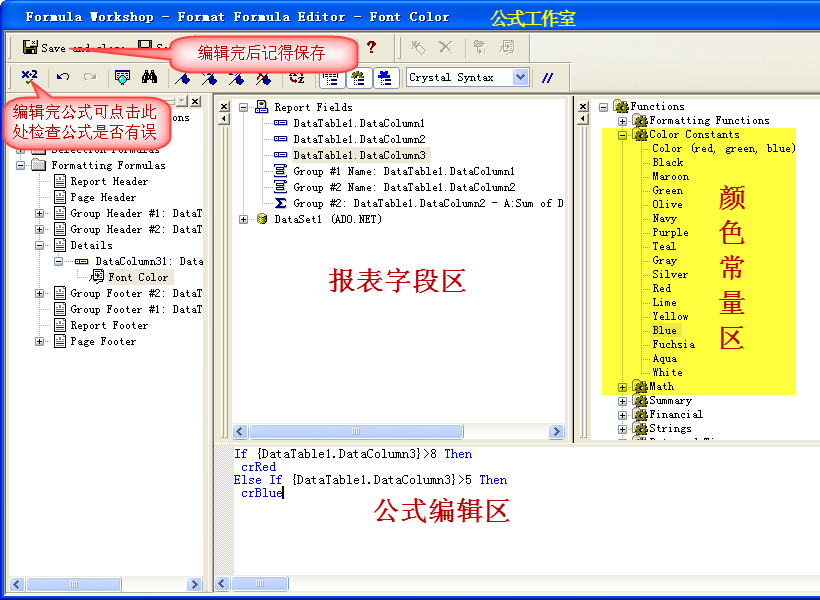Collapse the Details section node

coord(39,245)
